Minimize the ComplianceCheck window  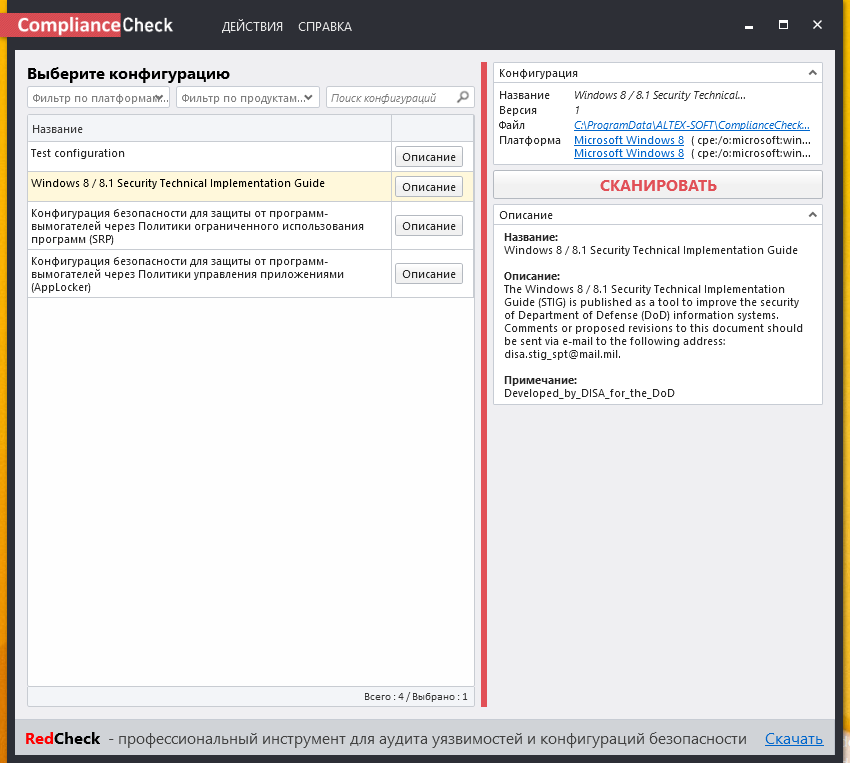pos(749,25)
